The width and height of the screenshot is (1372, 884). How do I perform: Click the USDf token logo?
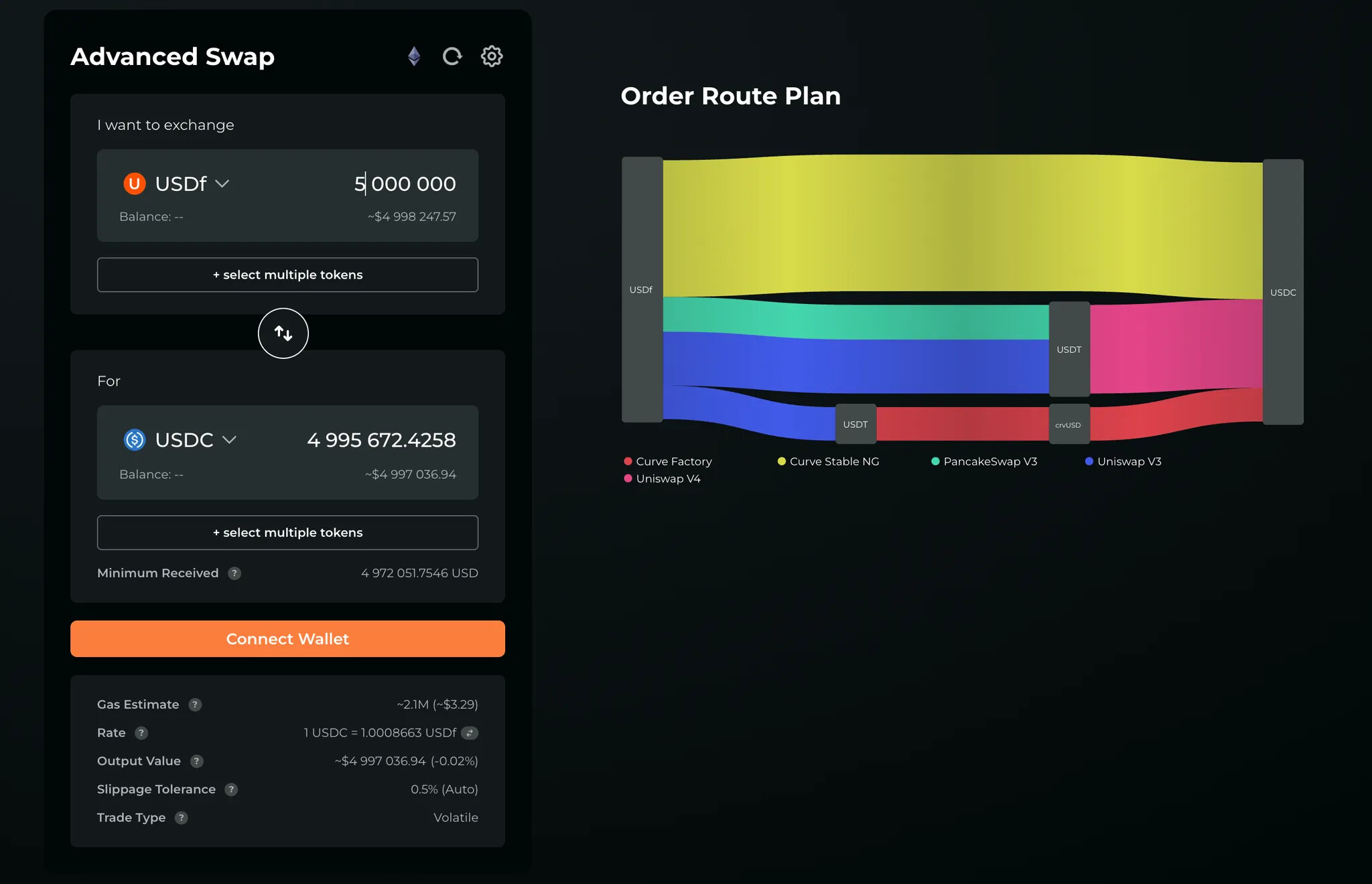point(135,183)
